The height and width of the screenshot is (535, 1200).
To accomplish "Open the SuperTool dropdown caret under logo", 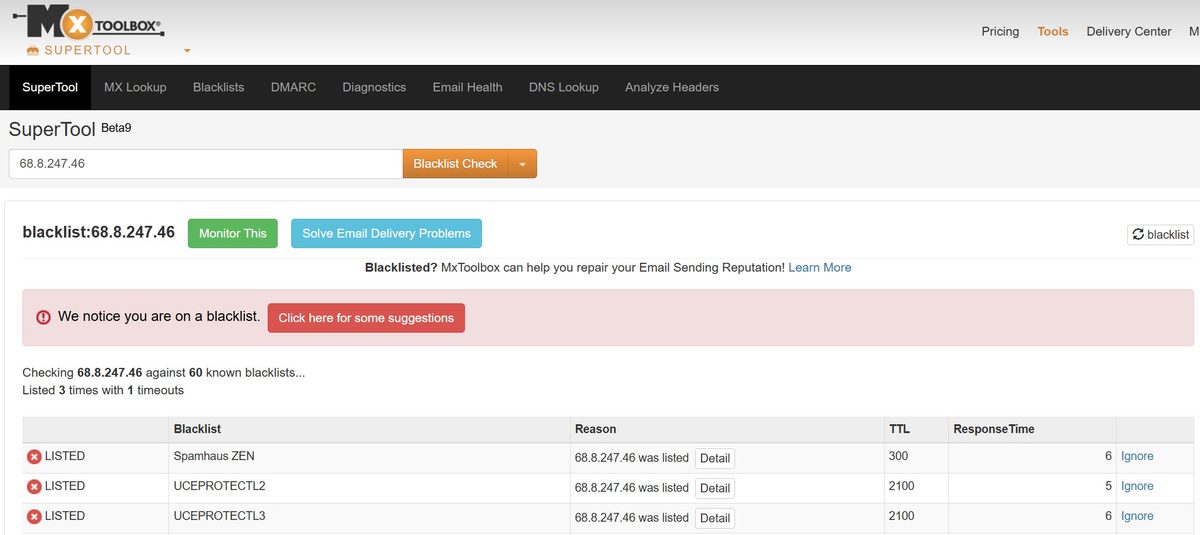I will (187, 51).
